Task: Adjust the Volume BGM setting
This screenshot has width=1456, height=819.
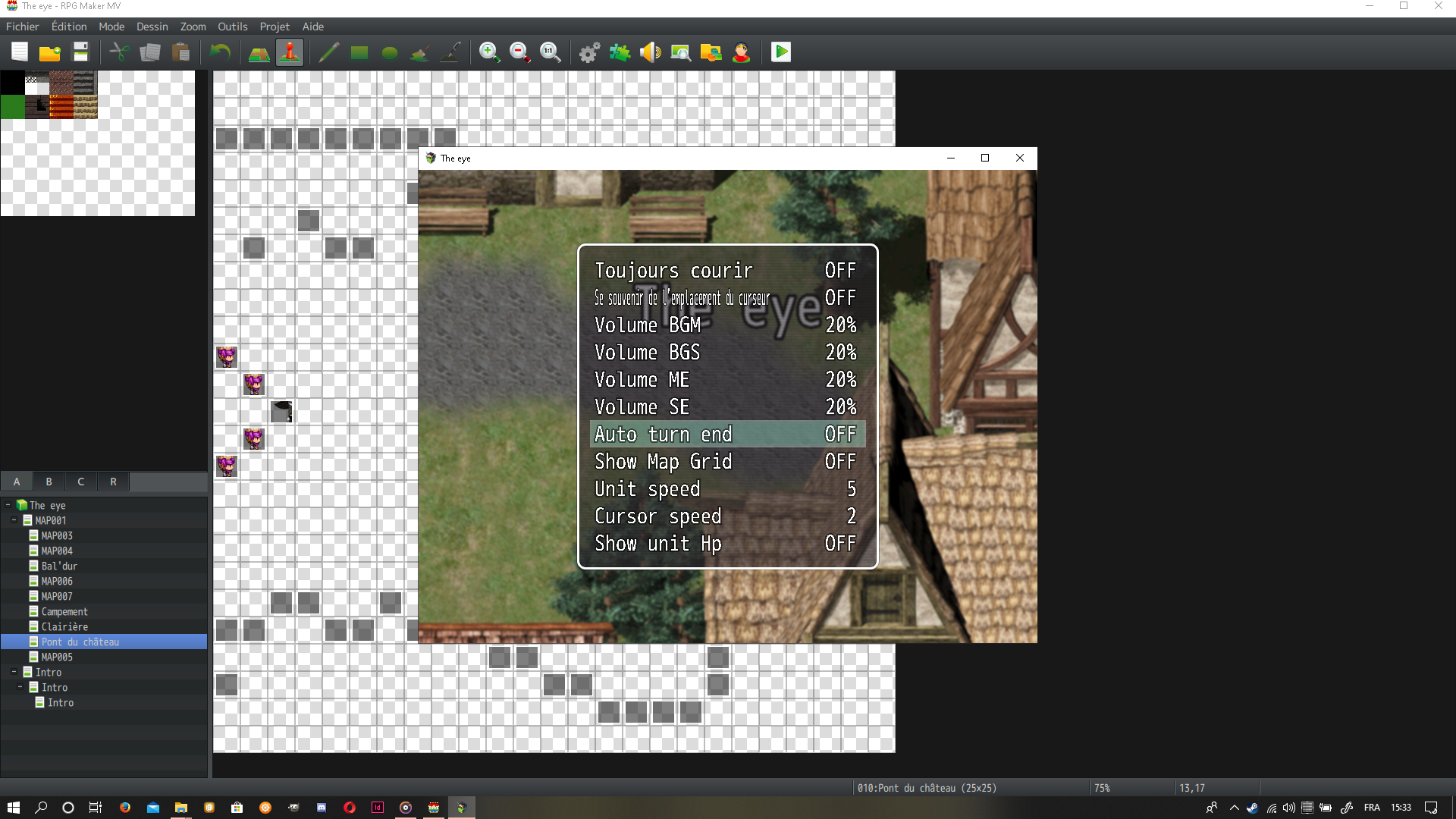Action: [727, 325]
